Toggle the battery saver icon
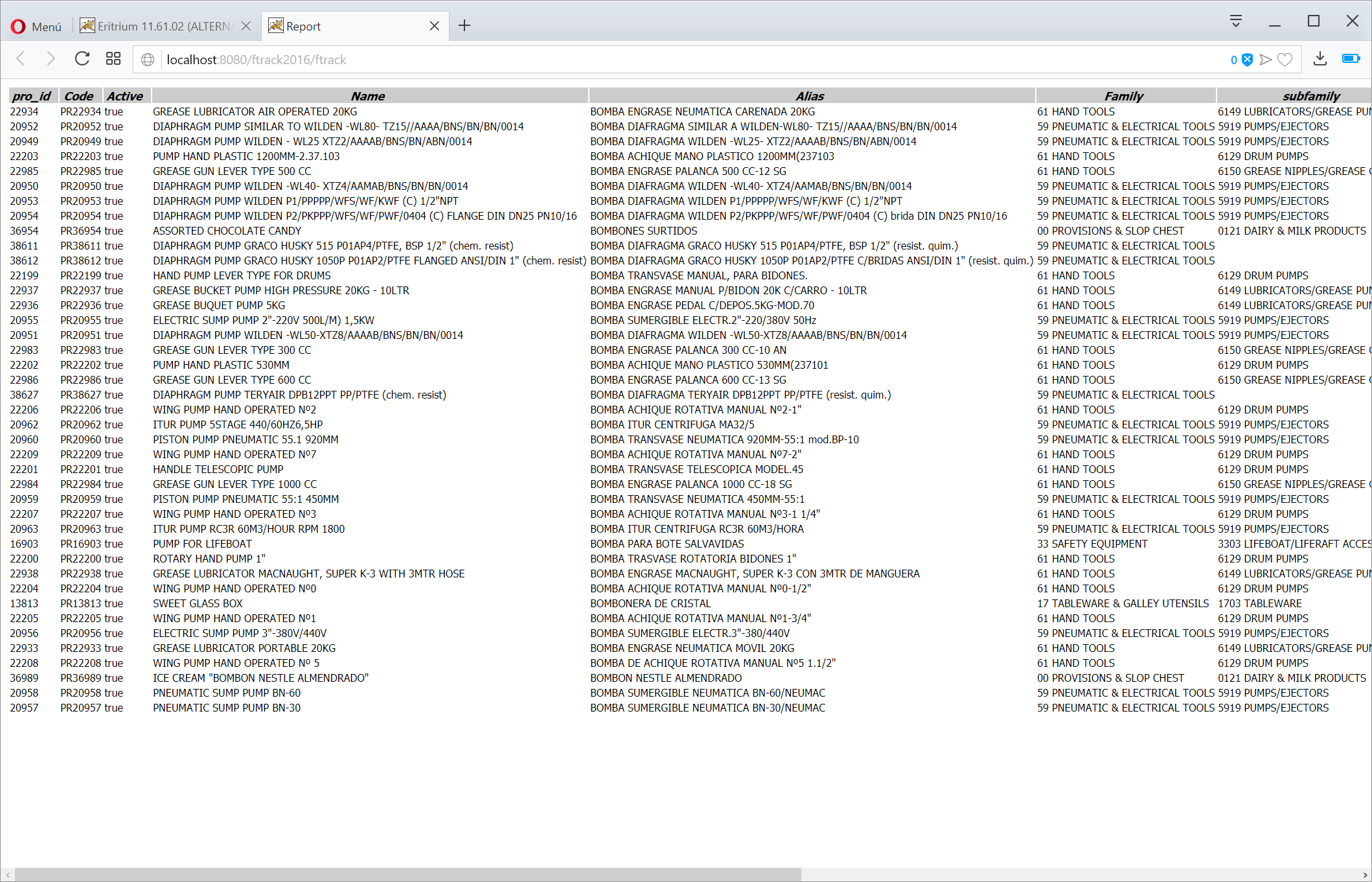Image resolution: width=1372 pixels, height=882 pixels. coord(1351,60)
